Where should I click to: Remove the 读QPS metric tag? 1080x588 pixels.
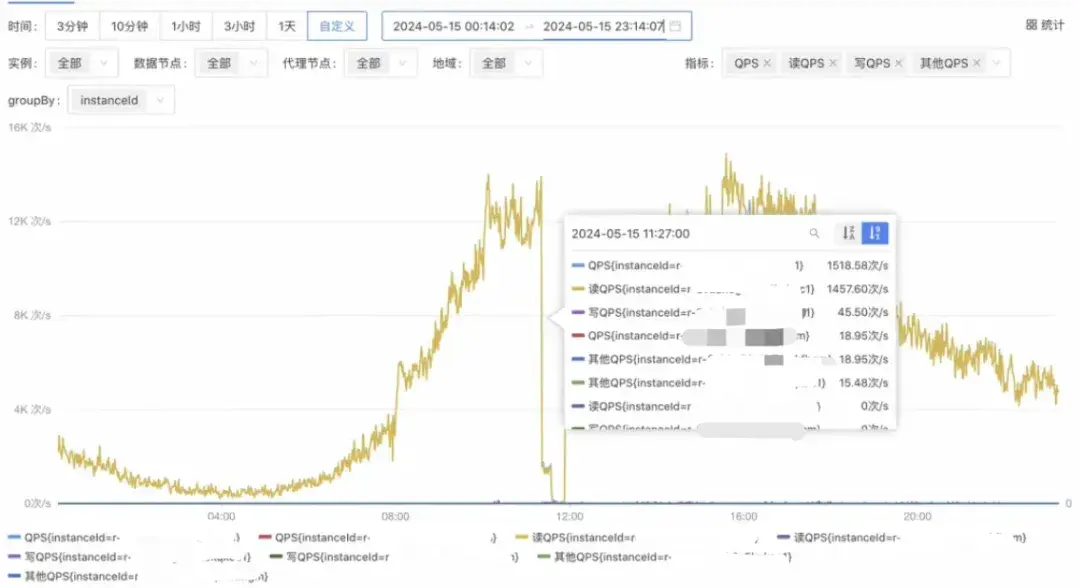(x=833, y=63)
